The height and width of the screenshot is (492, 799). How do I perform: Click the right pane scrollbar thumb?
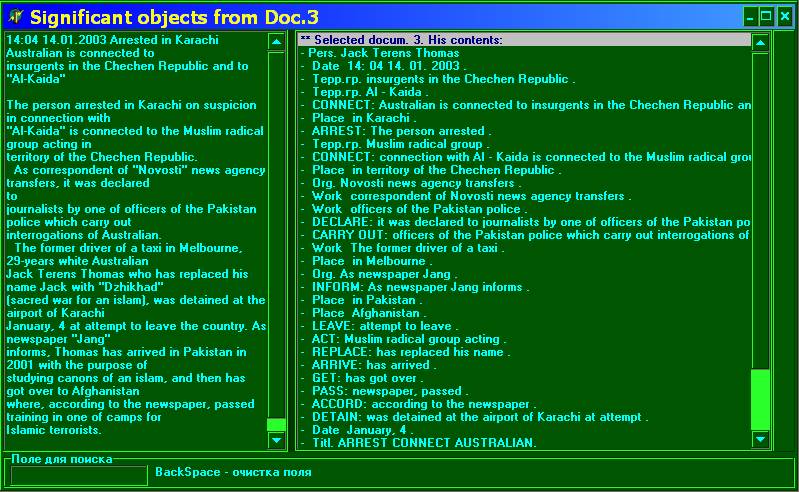click(x=760, y=400)
